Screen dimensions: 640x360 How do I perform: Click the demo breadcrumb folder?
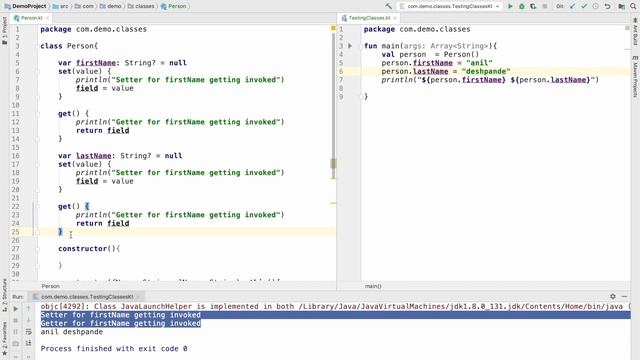point(111,6)
